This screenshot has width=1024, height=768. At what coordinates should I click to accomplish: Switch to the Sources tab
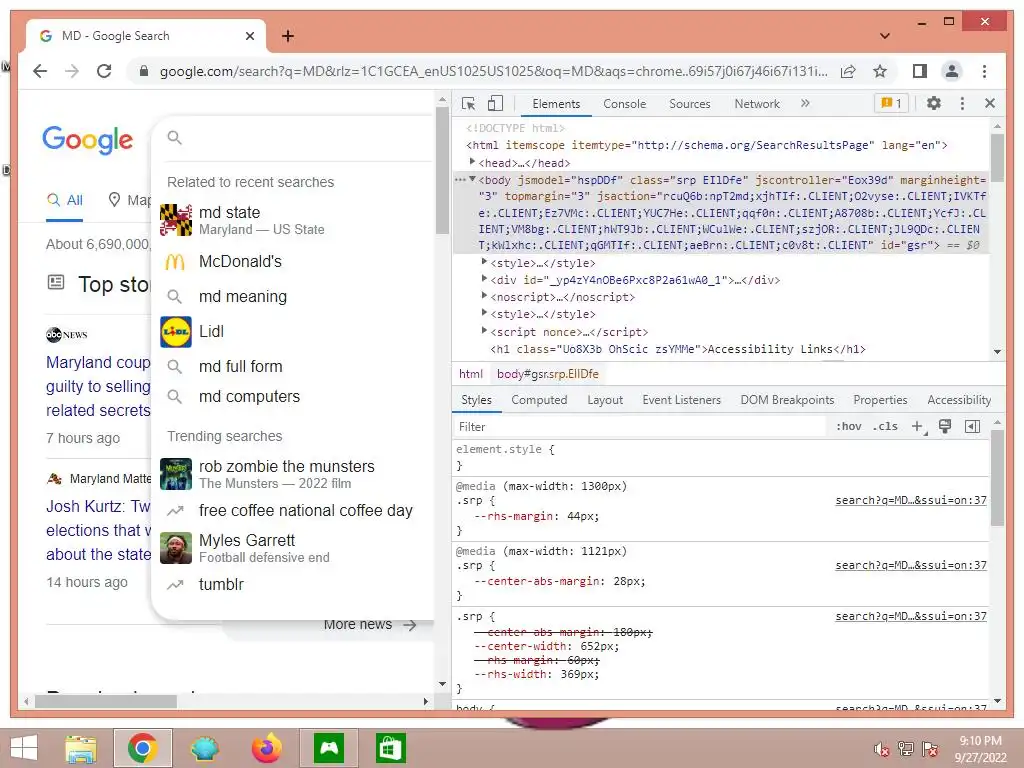pos(690,104)
